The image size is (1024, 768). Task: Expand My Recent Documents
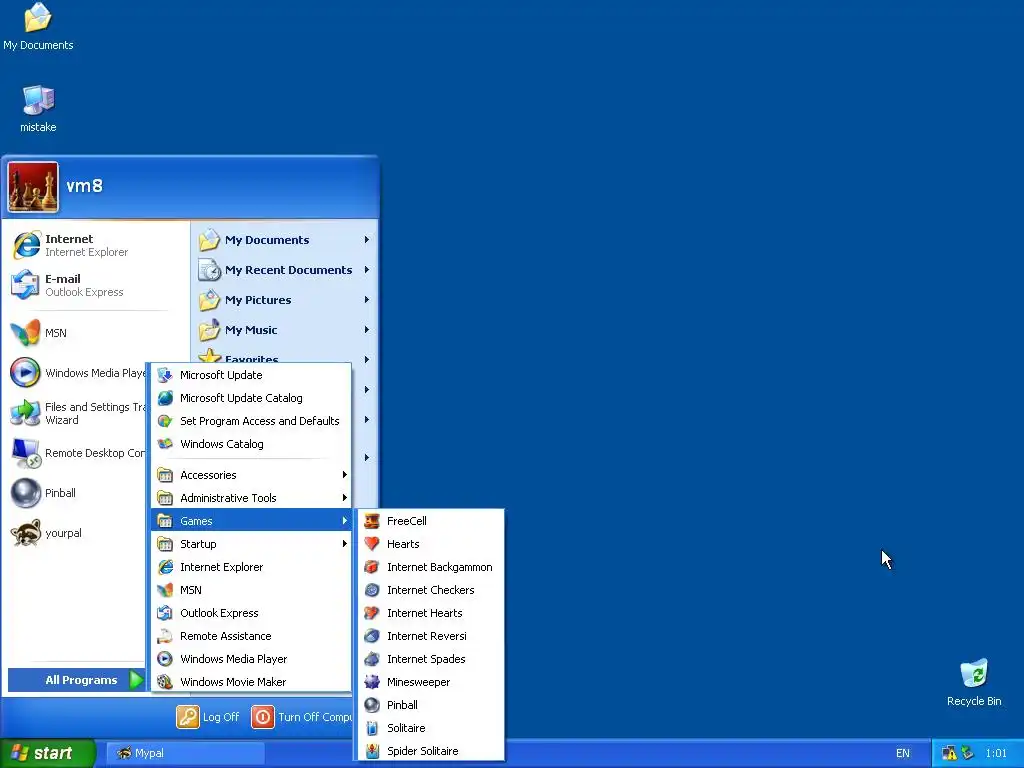point(285,270)
